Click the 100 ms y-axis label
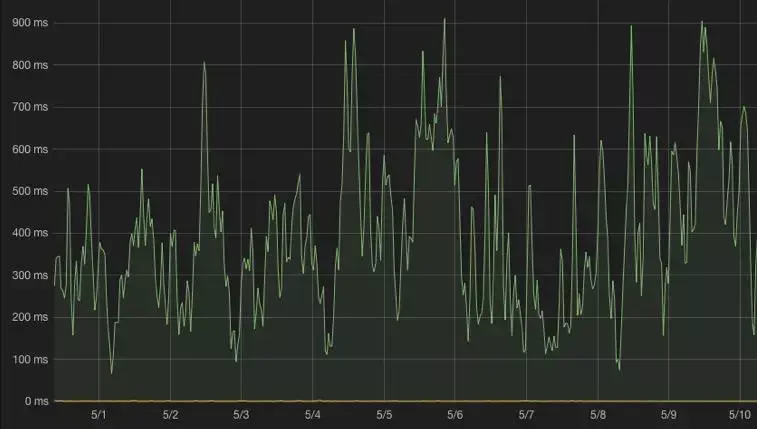Screen dimensions: 757x429 click(x=30, y=360)
